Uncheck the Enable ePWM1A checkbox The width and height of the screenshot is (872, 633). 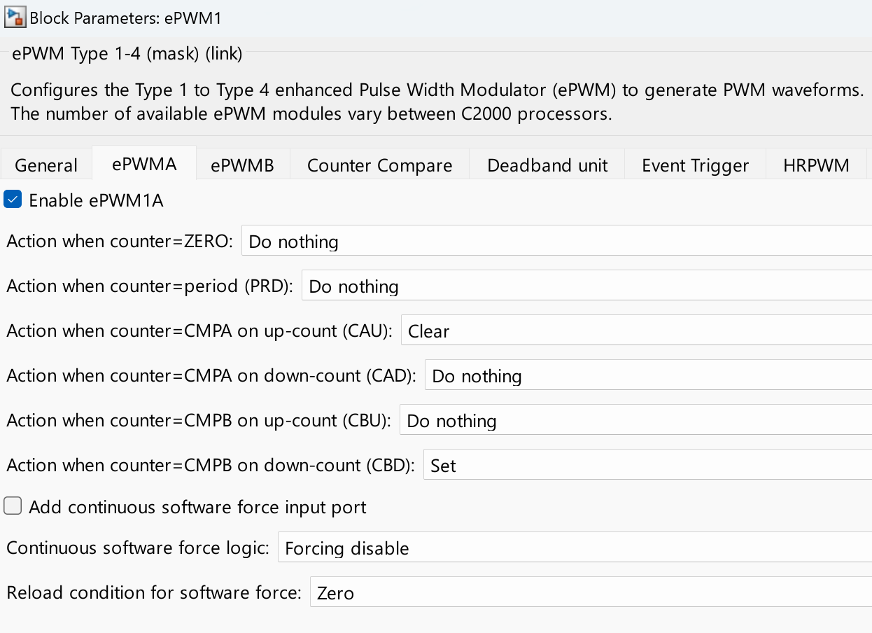tap(13, 200)
